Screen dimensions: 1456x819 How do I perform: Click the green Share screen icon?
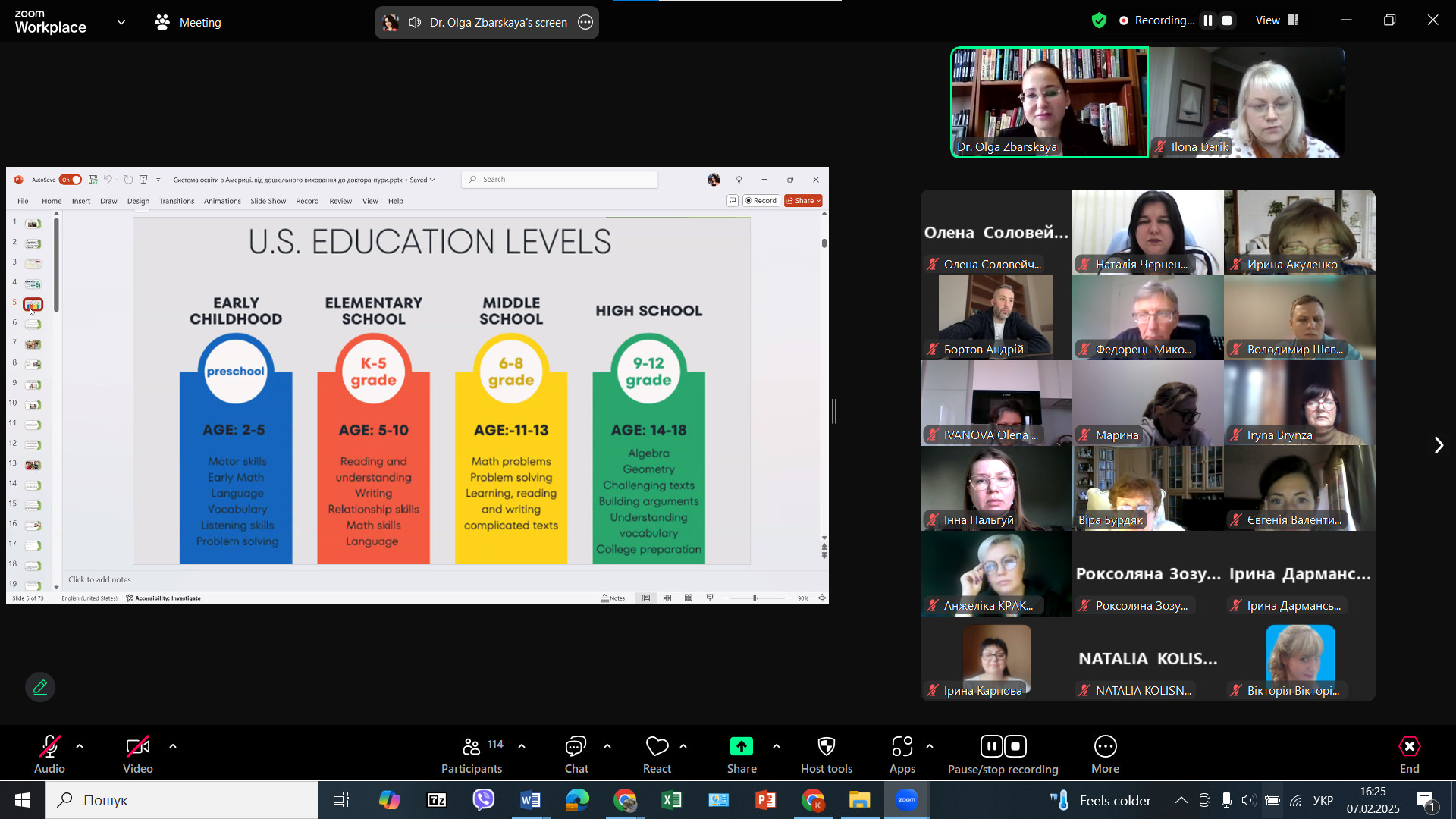click(741, 747)
